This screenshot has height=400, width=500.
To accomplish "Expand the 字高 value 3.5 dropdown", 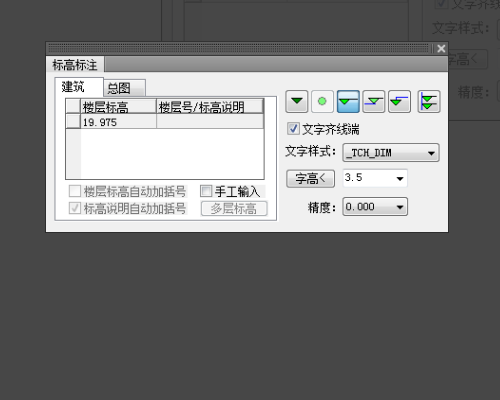I will (x=375, y=178).
